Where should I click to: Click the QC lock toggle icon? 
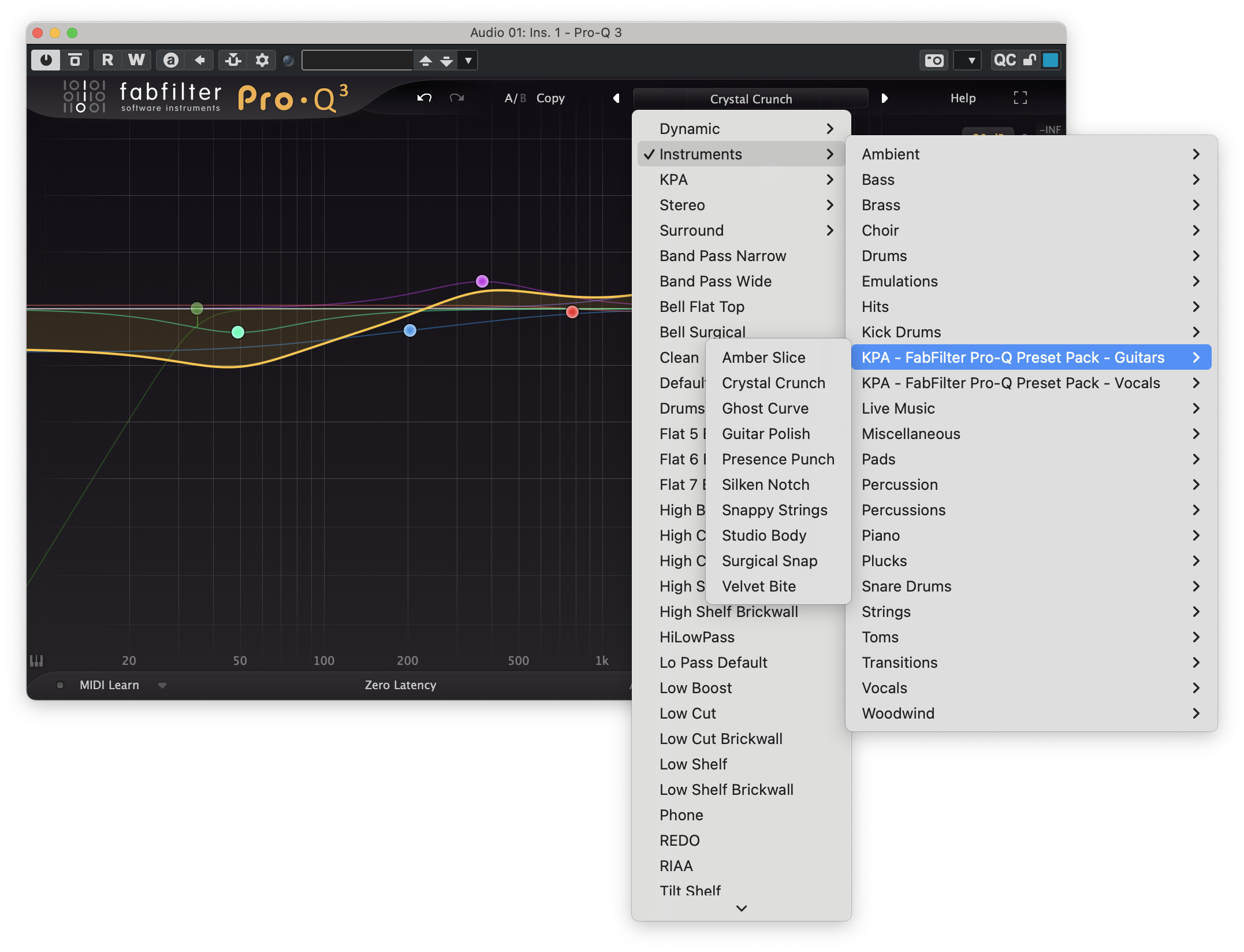(1031, 59)
